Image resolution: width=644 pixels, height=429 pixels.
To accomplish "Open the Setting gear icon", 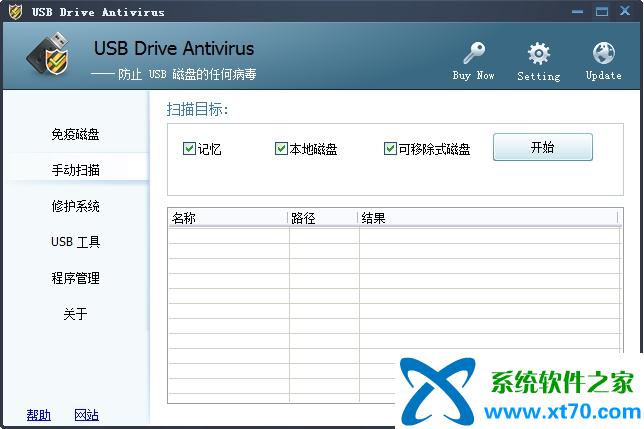I will tap(538, 54).
